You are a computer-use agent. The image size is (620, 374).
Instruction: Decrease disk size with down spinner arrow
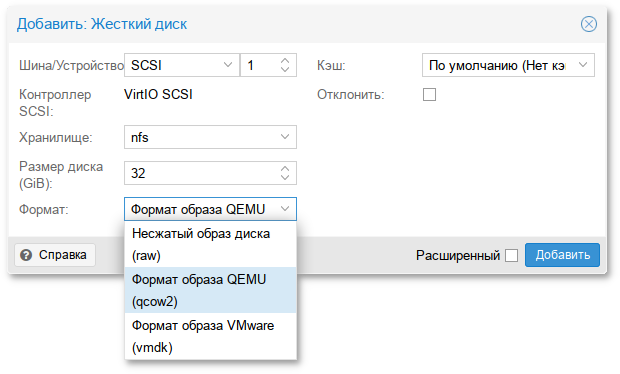pyautogui.click(x=285, y=177)
